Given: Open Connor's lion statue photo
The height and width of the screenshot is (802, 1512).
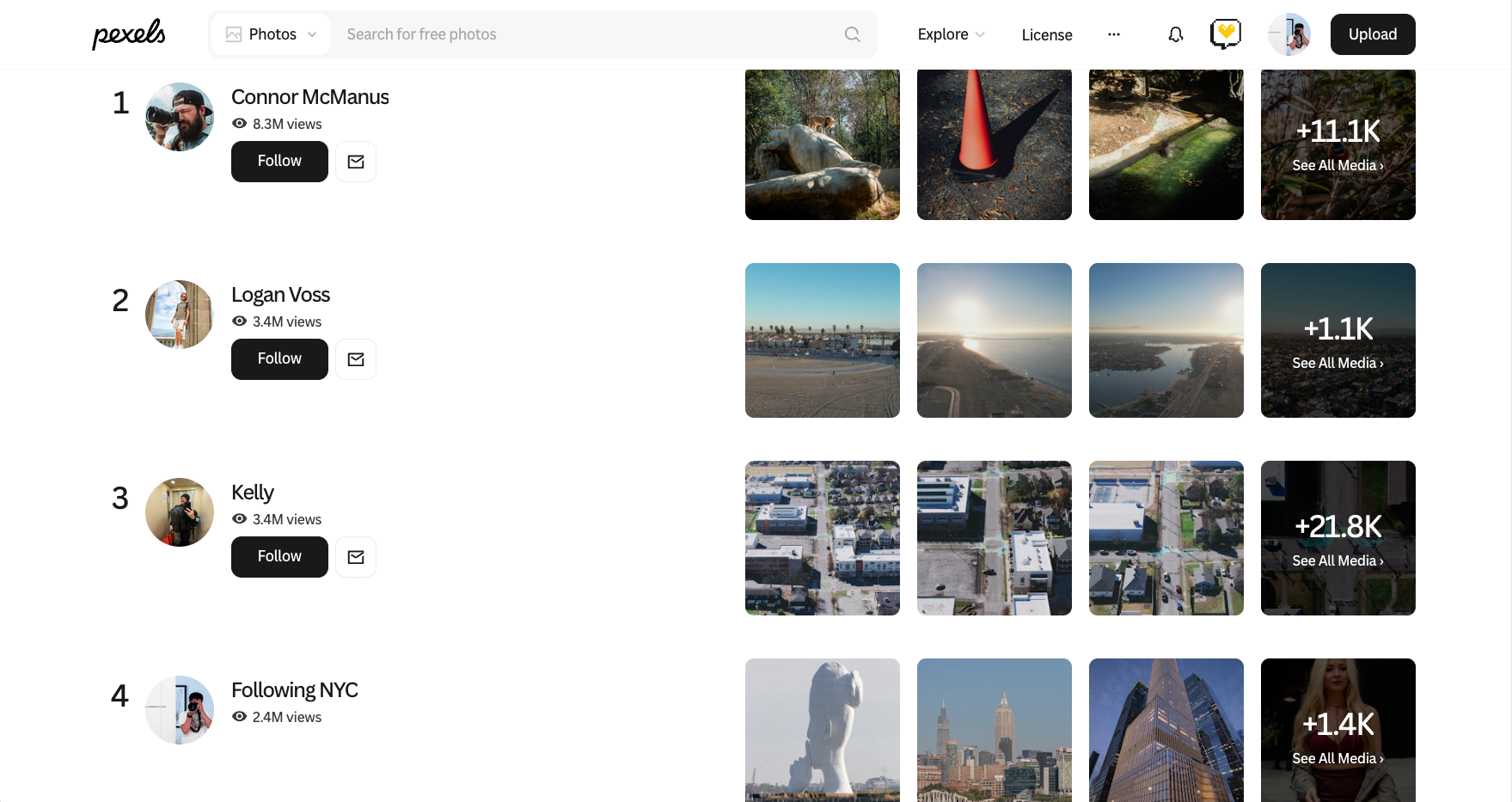Looking at the screenshot, I should pos(823,144).
